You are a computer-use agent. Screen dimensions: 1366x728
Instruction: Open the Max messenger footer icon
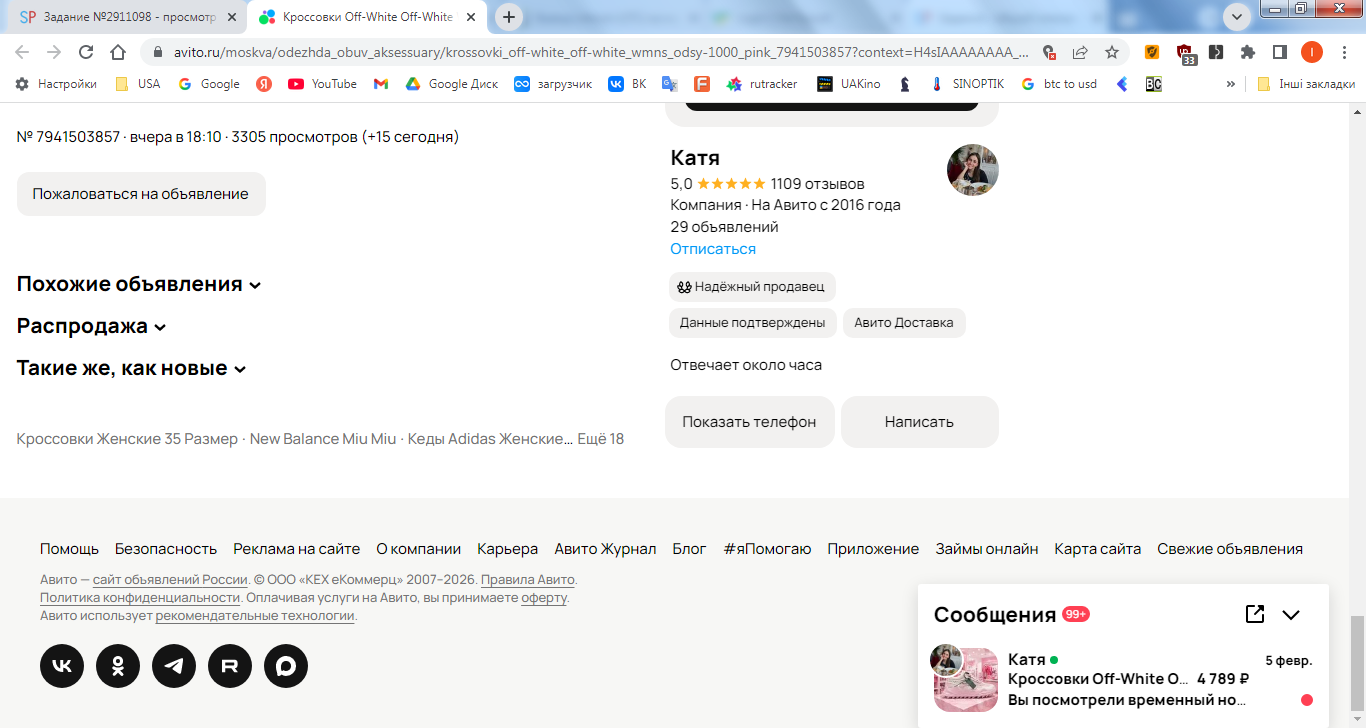pos(286,666)
